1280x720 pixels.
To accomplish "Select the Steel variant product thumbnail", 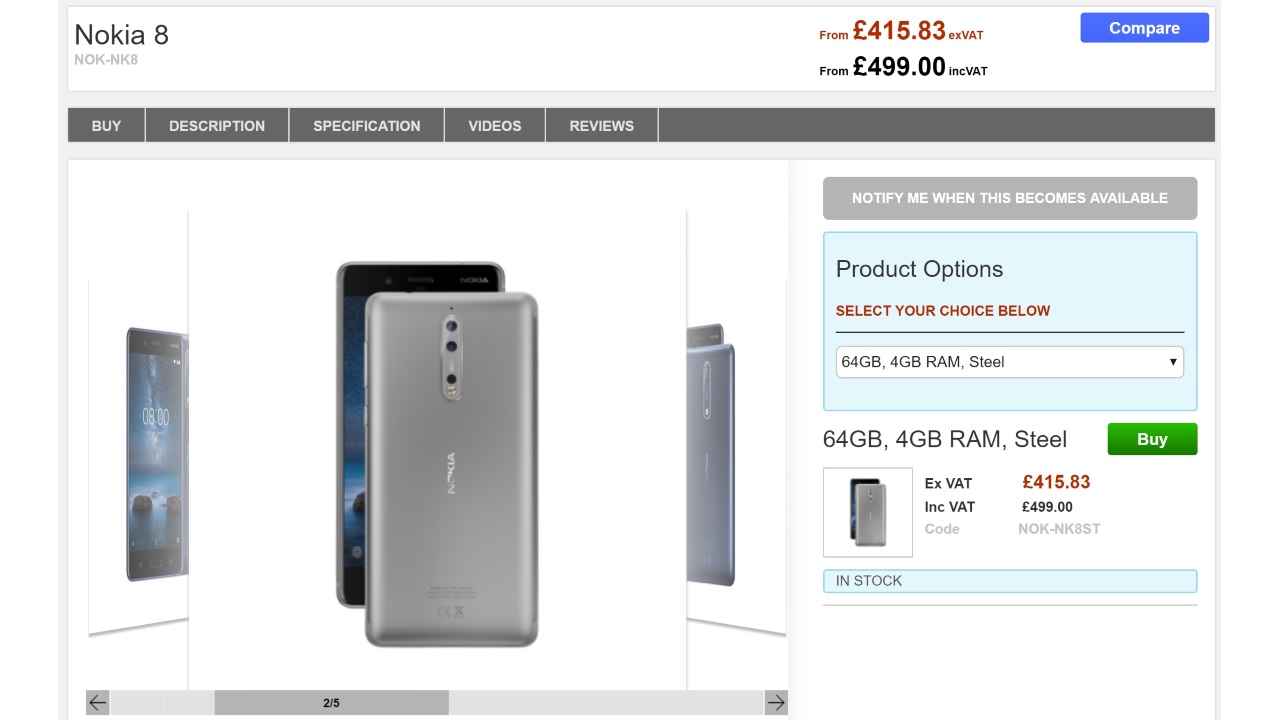I will (868, 512).
